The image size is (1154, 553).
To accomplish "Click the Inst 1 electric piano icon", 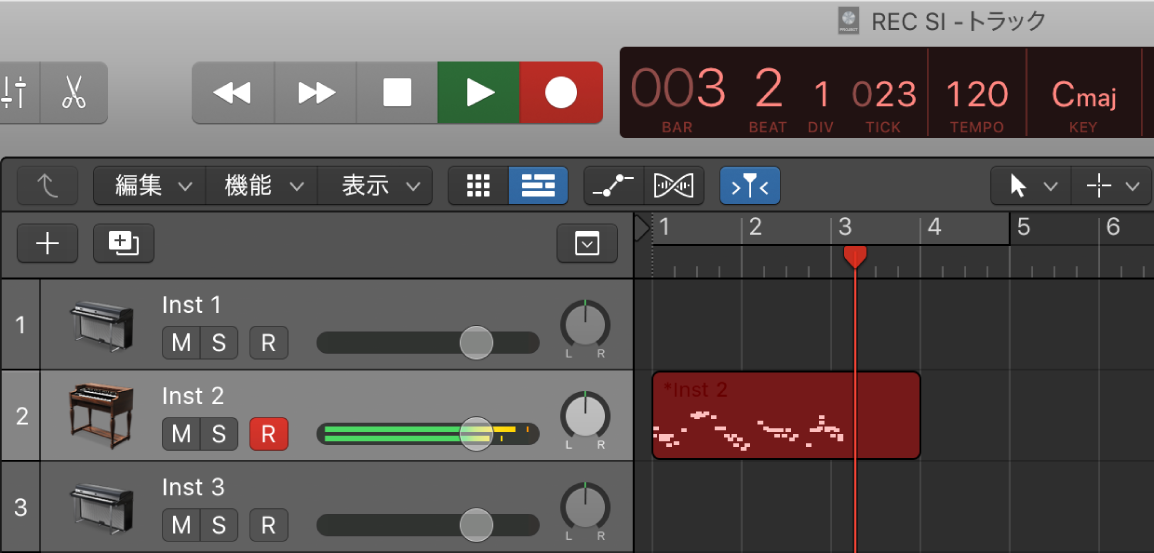I will (102, 324).
